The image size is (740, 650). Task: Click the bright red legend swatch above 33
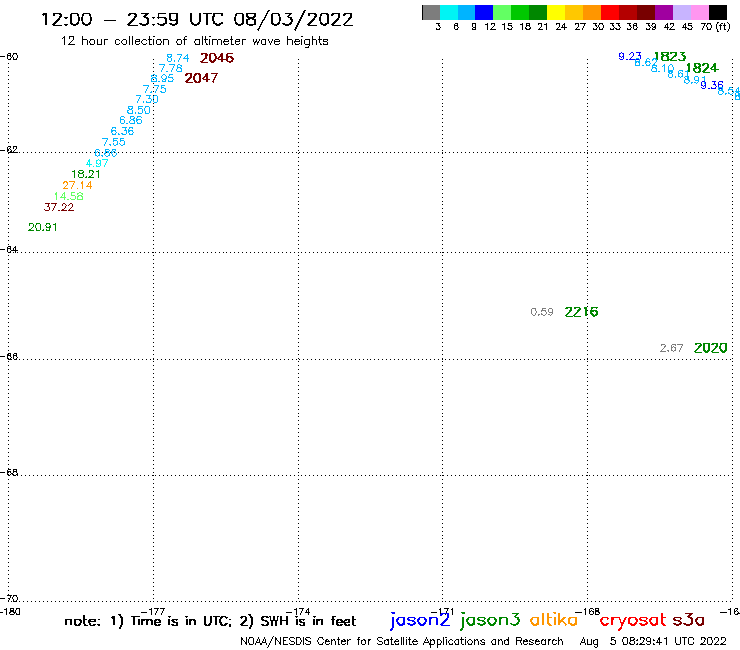(610, 12)
